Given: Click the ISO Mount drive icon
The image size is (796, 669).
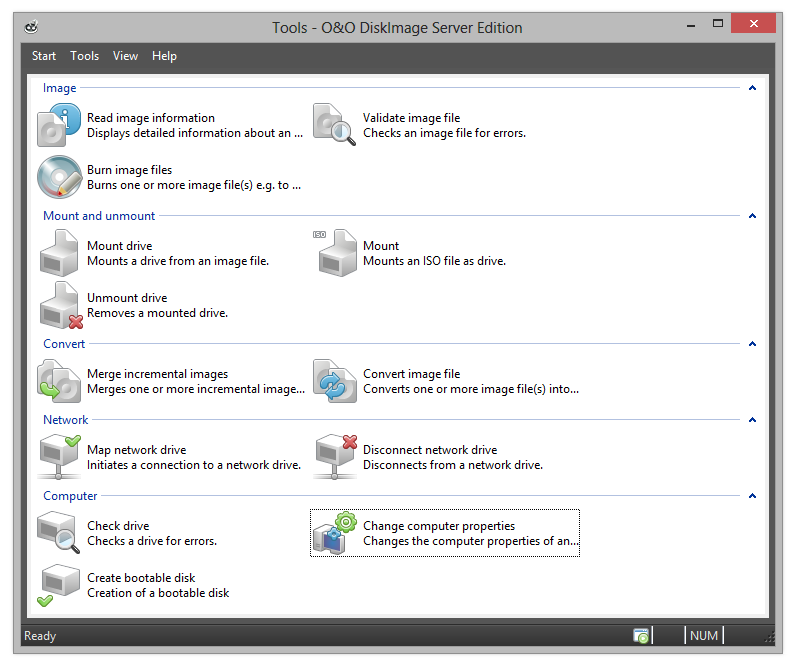Looking at the screenshot, I should pos(335,253).
